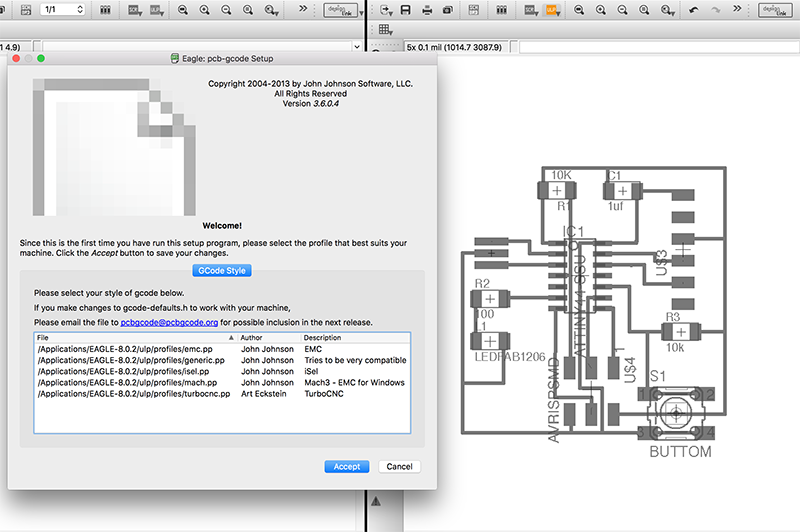Click the design link button in the board window
Screen dimensions: 800x532
pos(775,10)
